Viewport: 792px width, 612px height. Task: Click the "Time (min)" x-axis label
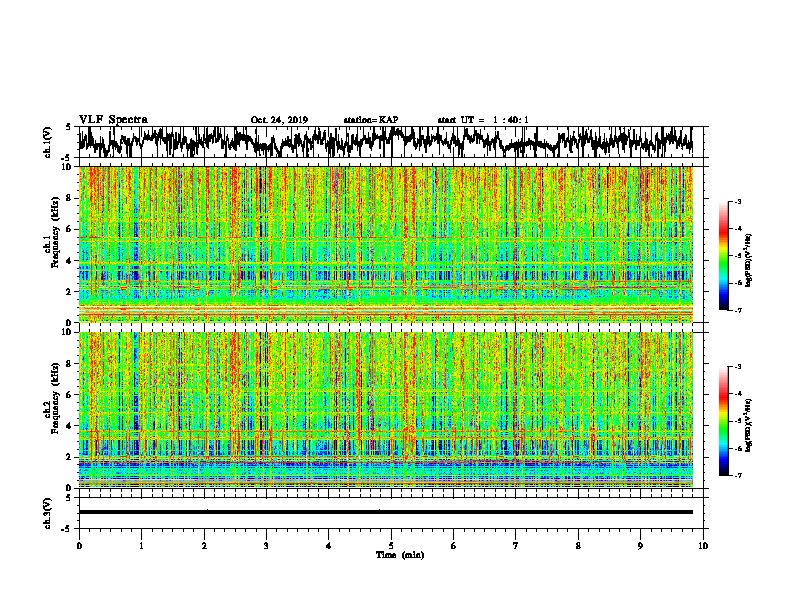(x=400, y=555)
